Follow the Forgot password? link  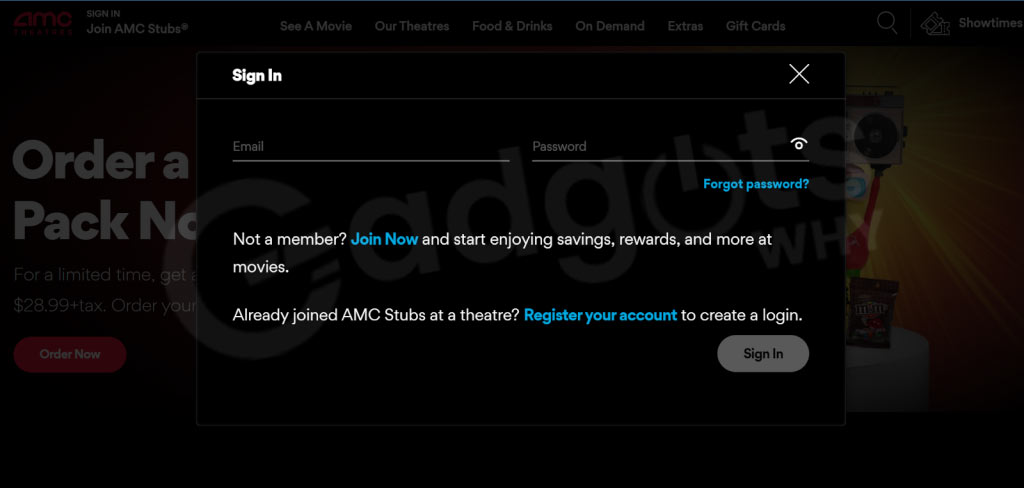pyautogui.click(x=756, y=184)
